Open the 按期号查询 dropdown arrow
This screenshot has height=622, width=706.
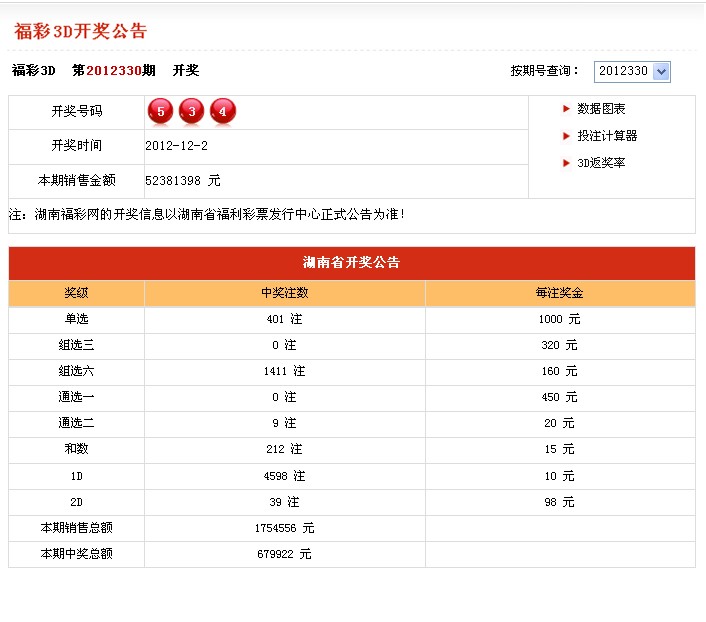point(661,72)
